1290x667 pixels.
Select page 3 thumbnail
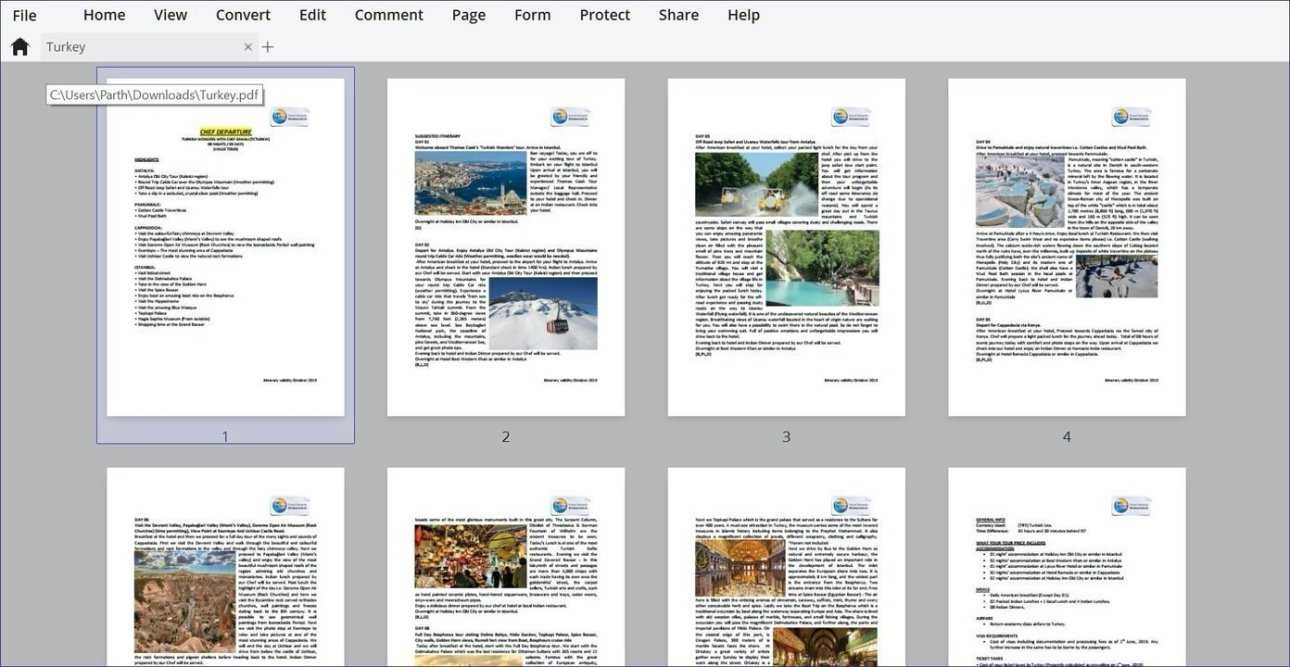click(786, 247)
